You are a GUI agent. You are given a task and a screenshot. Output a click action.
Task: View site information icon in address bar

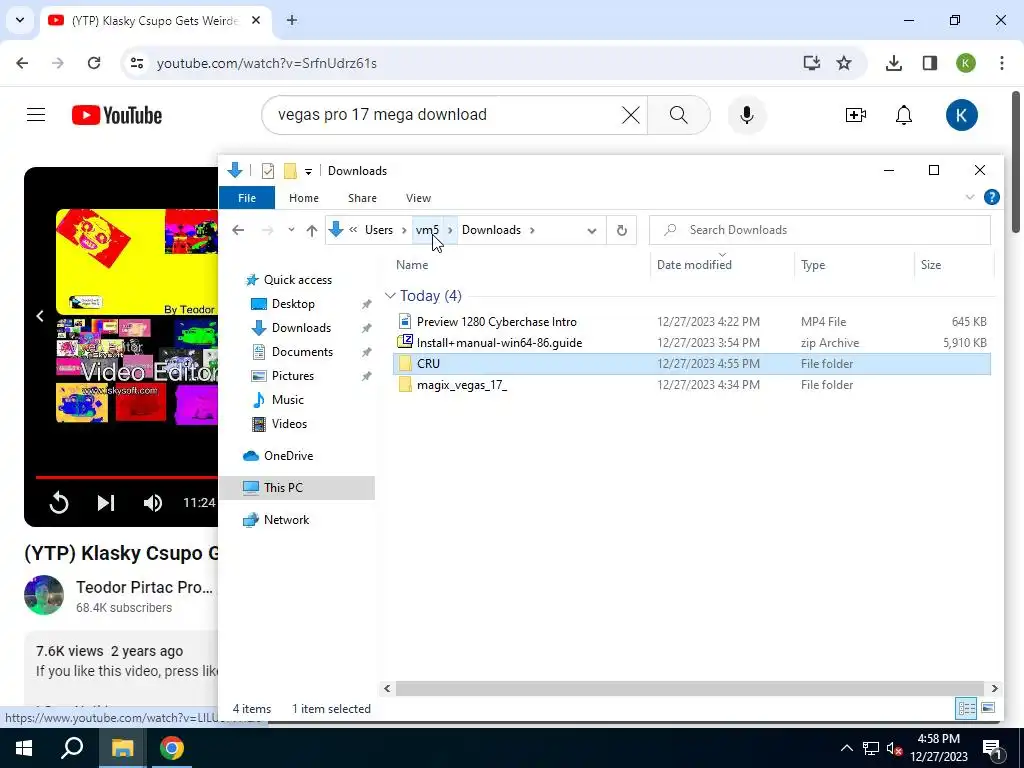tap(136, 63)
